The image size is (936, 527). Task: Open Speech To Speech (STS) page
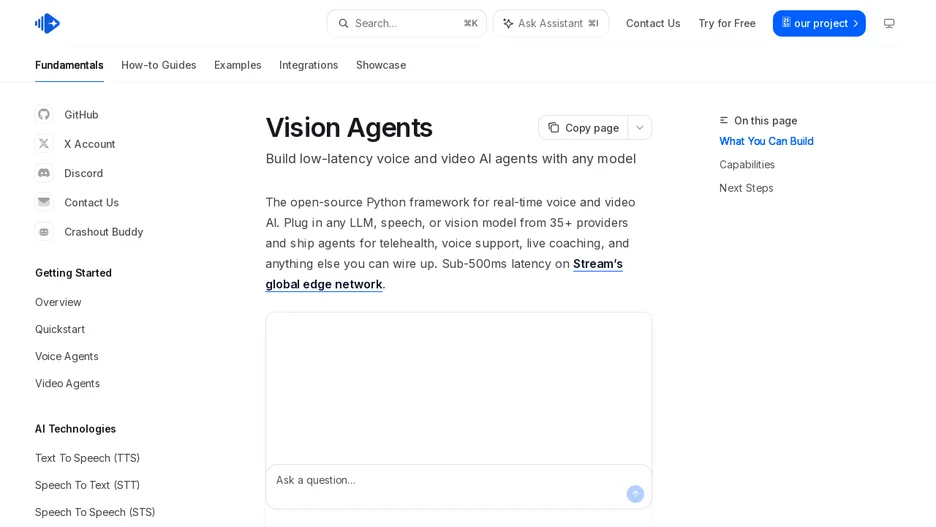click(95, 512)
